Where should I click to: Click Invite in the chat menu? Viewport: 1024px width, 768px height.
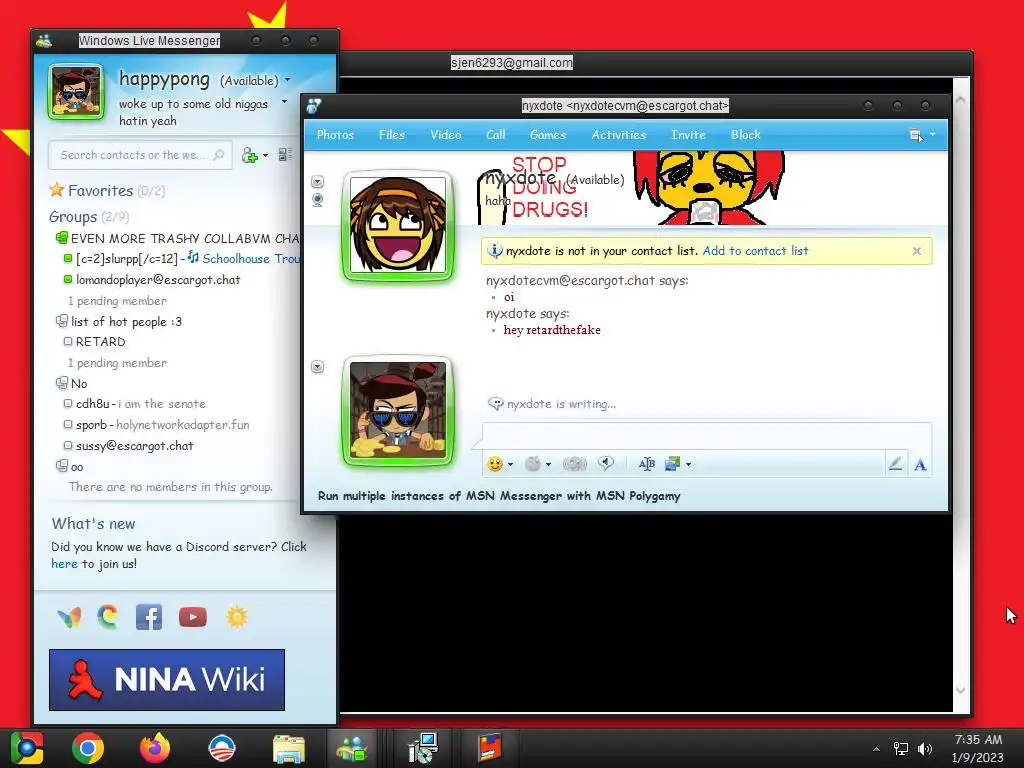[688, 135]
